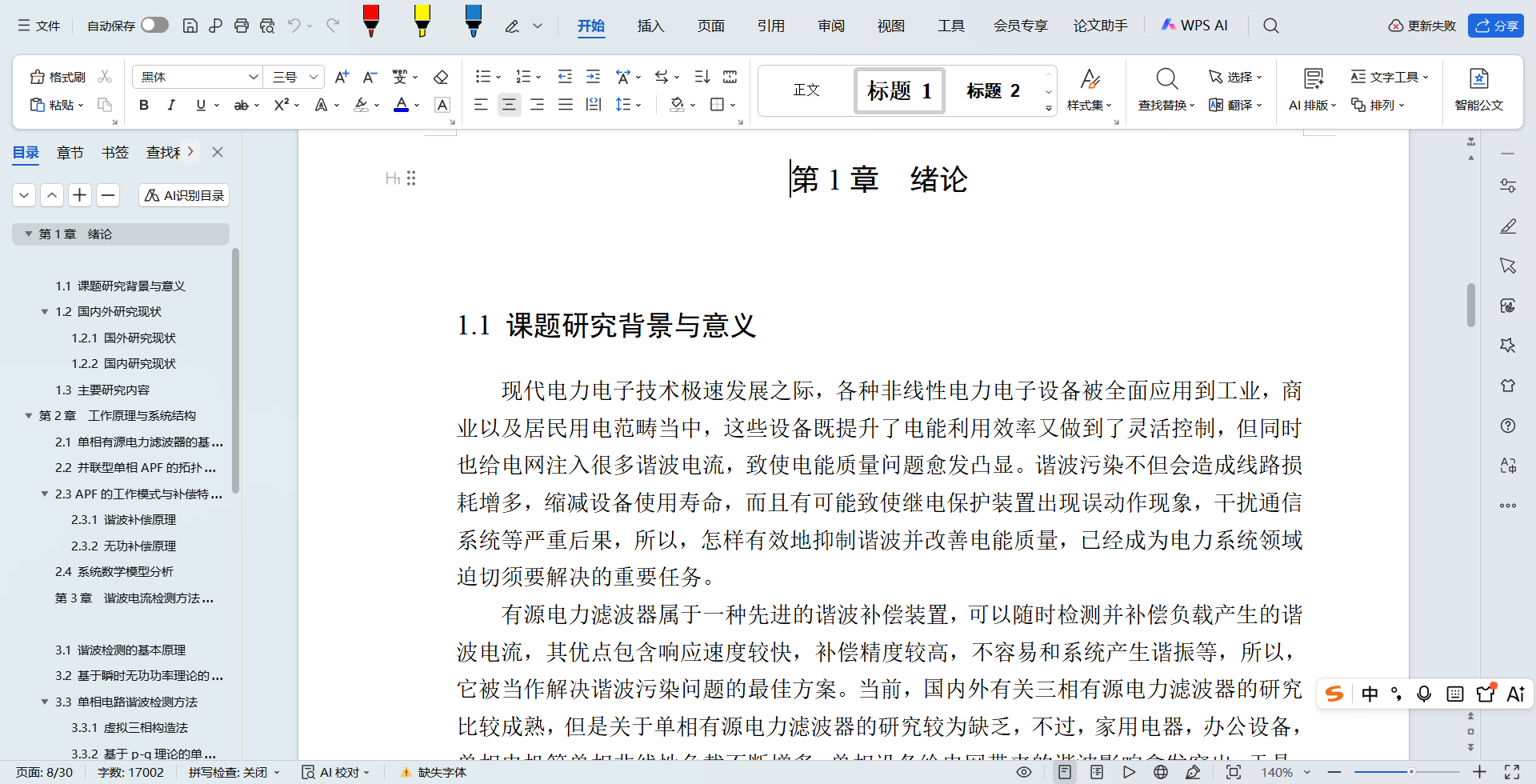Collapse the 1.2 国内外研究现状 outline node
1536x784 pixels.
click(x=45, y=311)
